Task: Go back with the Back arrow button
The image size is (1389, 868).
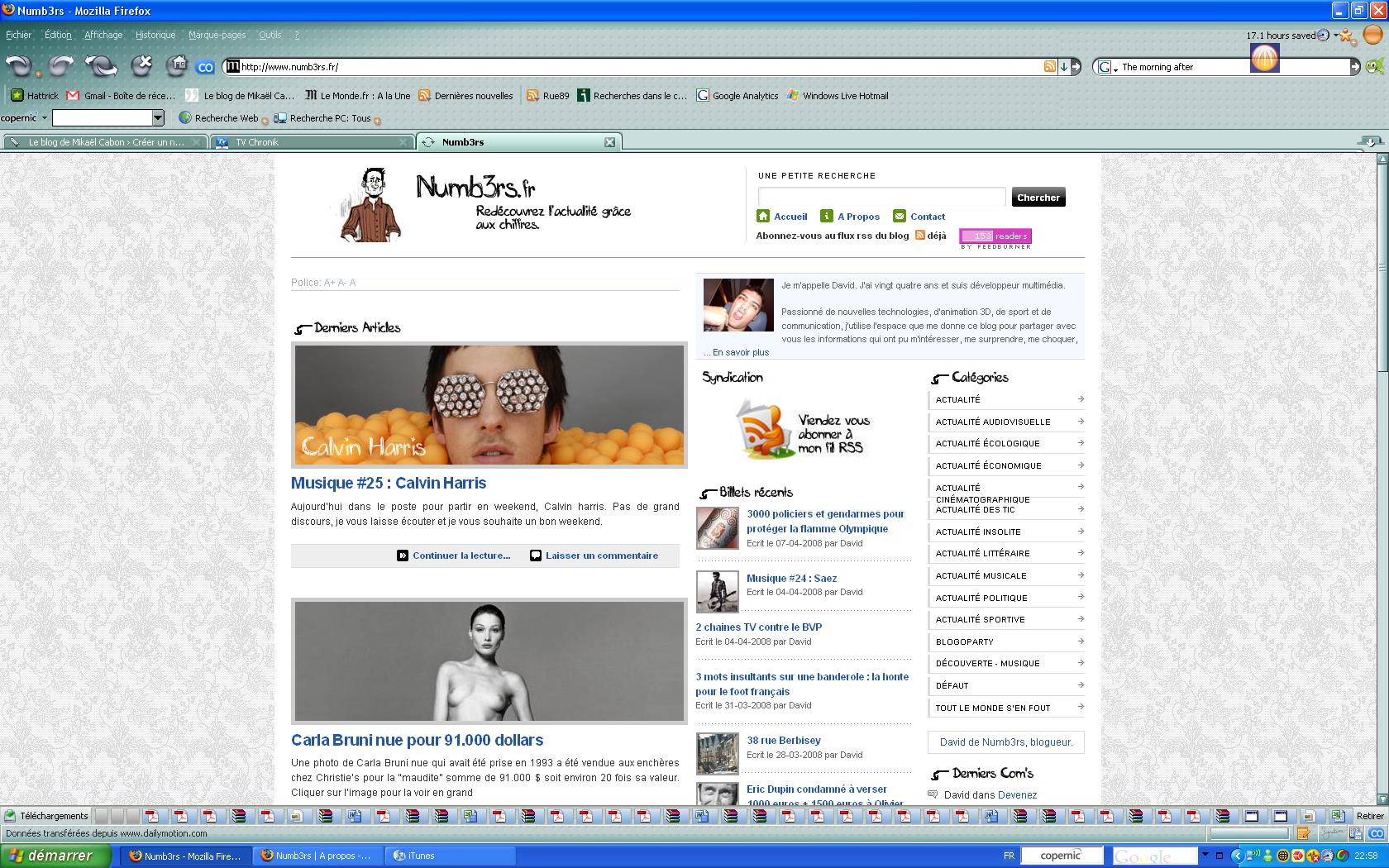Action: (18, 66)
